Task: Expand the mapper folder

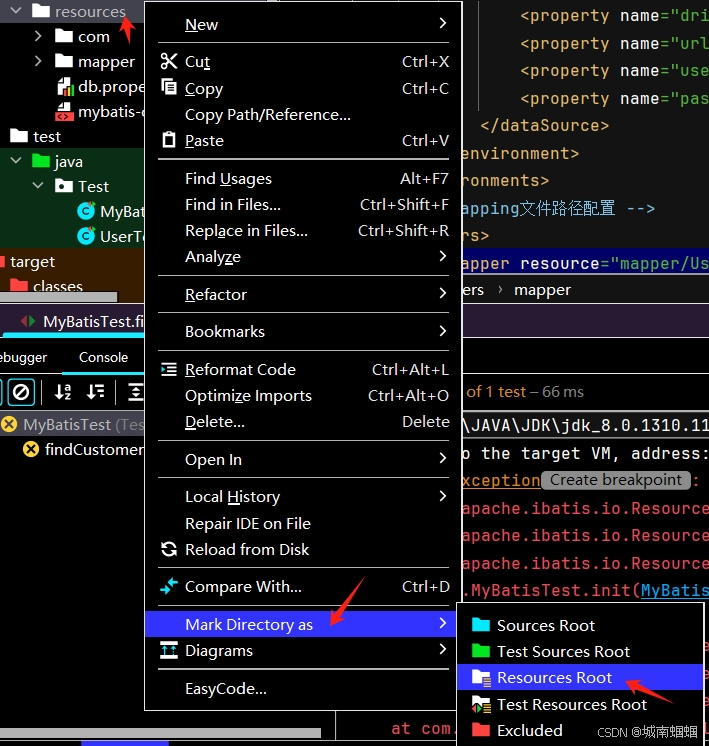Action: tap(38, 61)
